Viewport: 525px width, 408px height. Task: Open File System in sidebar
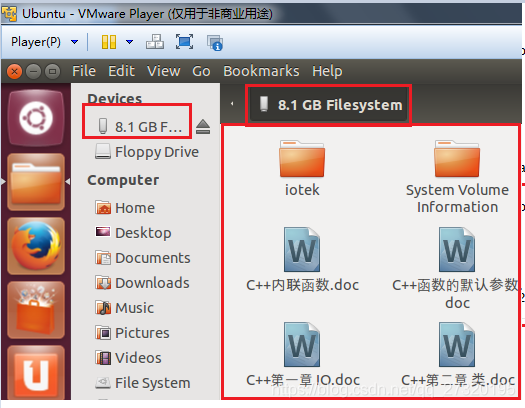tap(143, 383)
